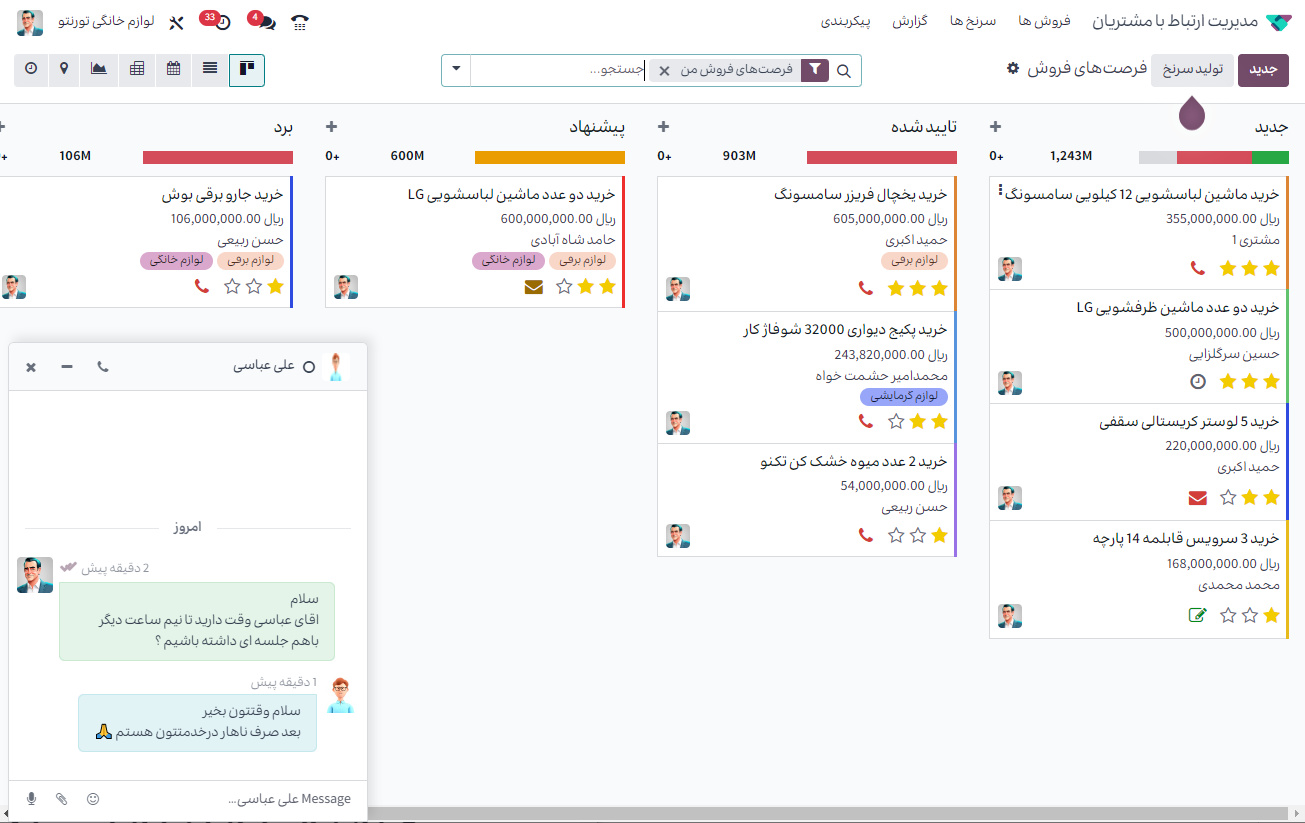
Task: Expand the search options dropdown arrow
Action: click(456, 70)
